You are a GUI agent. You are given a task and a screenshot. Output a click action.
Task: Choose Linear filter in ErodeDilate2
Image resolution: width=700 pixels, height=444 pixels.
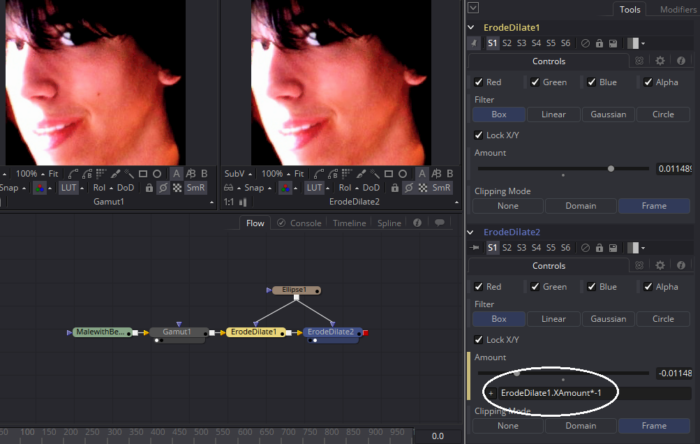[x=554, y=319]
